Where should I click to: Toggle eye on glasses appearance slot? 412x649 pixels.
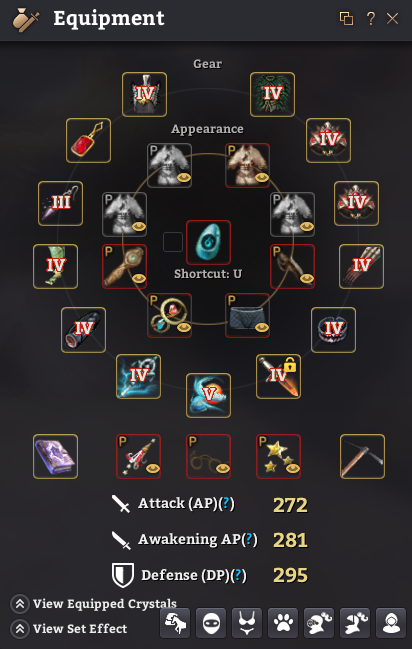pos(223,469)
